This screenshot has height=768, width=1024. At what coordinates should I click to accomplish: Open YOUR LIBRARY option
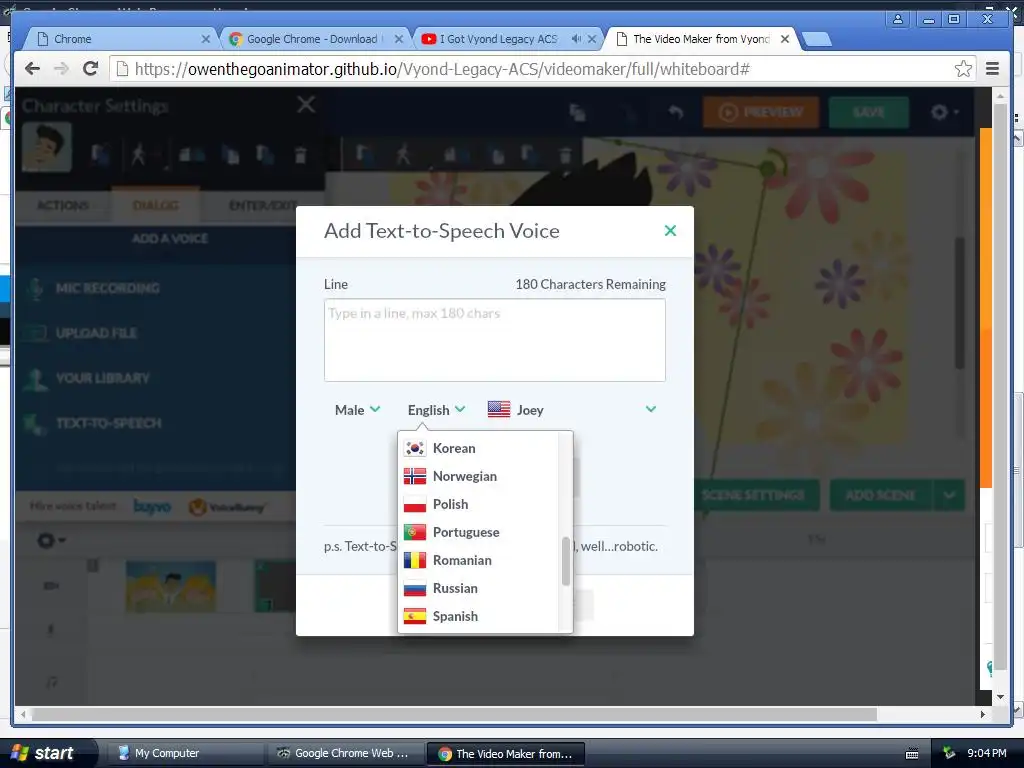point(103,378)
